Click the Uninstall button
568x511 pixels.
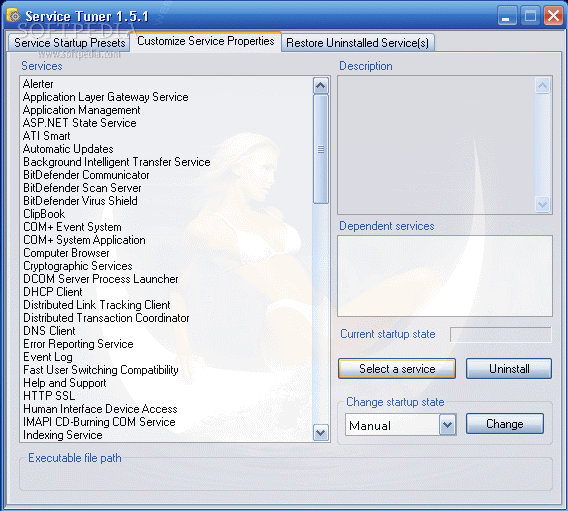pos(509,369)
